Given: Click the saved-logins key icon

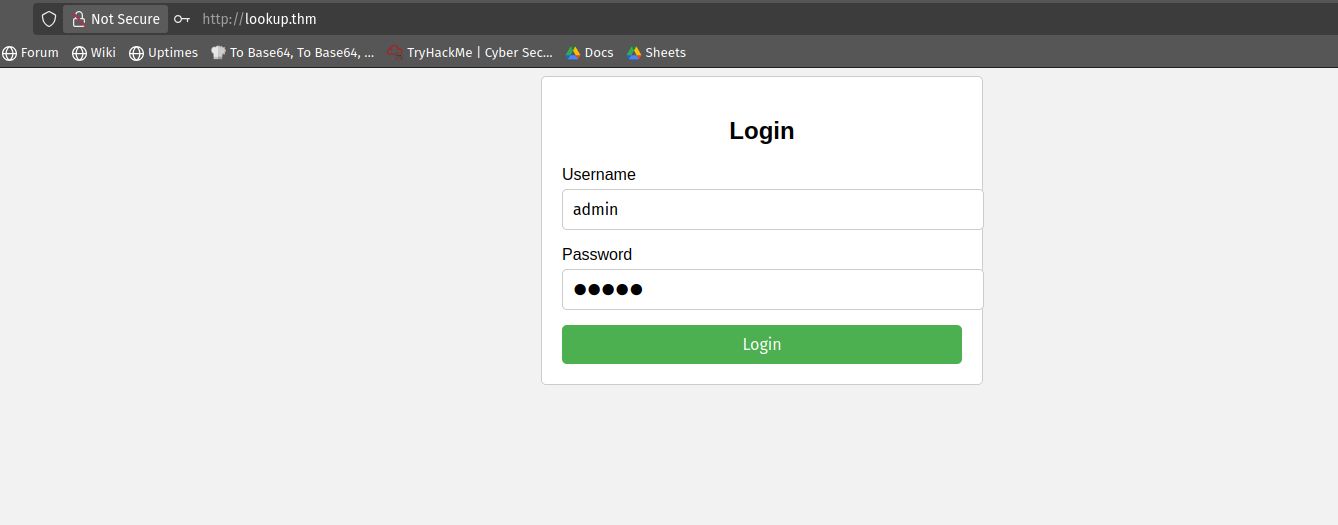Looking at the screenshot, I should 181,19.
